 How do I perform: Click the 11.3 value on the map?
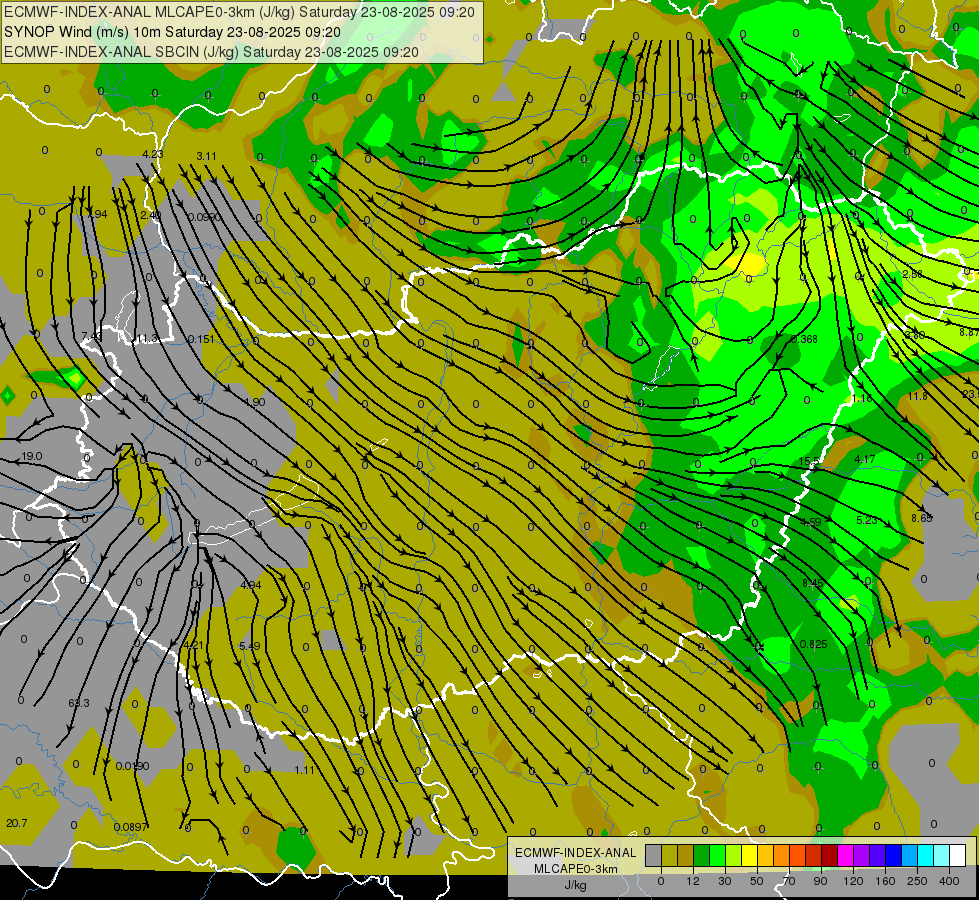coord(147,339)
